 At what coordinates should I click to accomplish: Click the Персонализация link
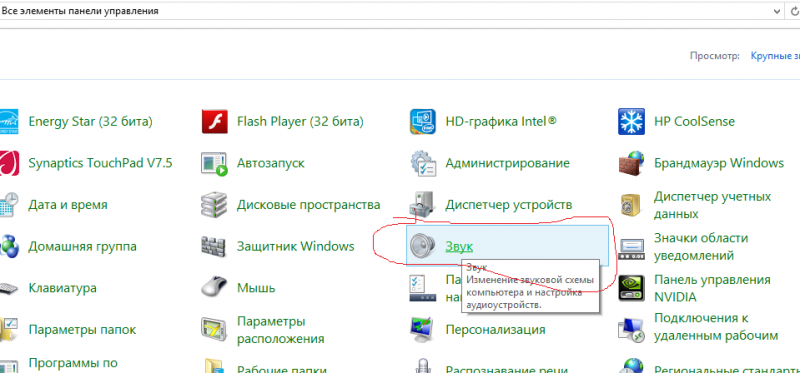[495, 330]
